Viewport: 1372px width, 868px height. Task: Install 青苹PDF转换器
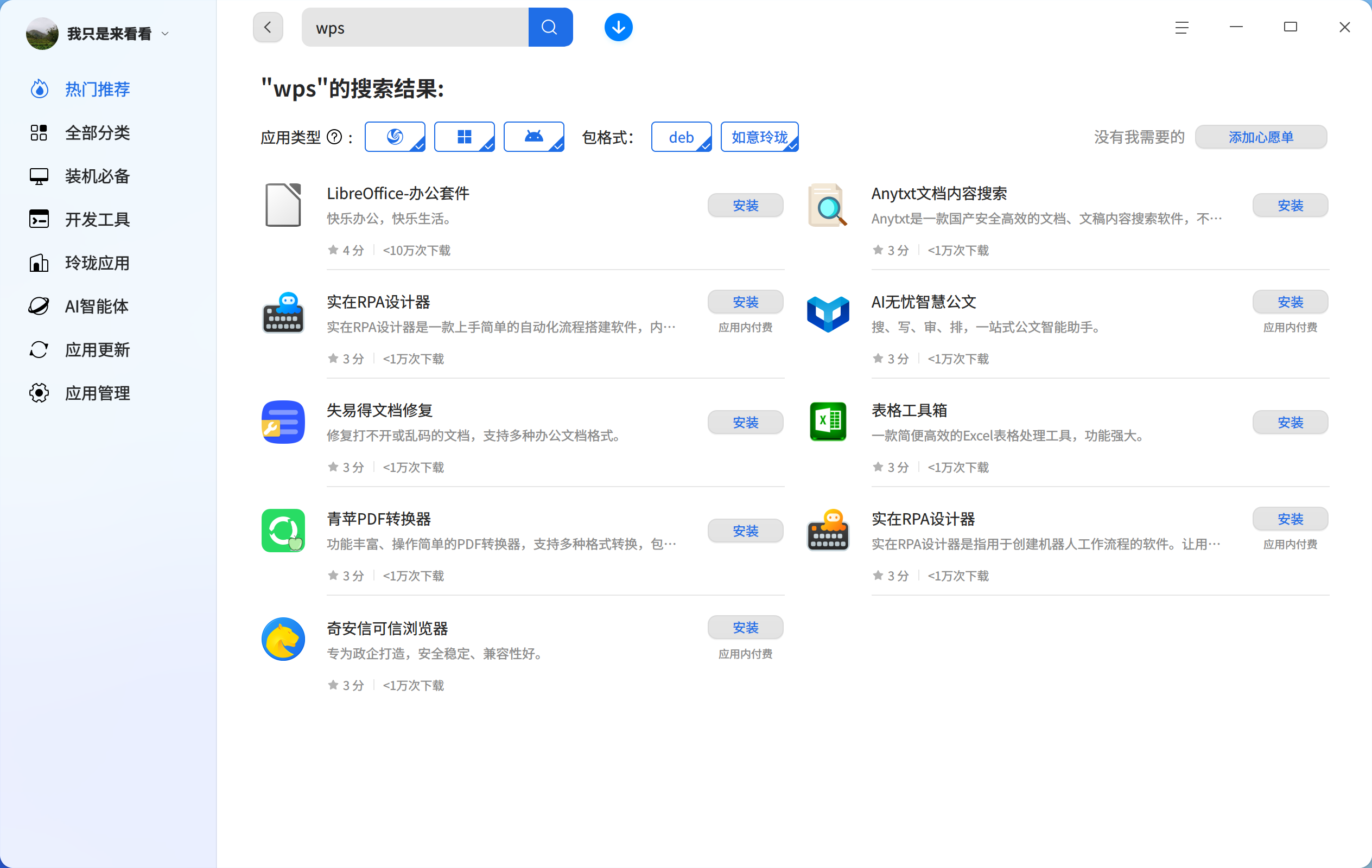(745, 530)
